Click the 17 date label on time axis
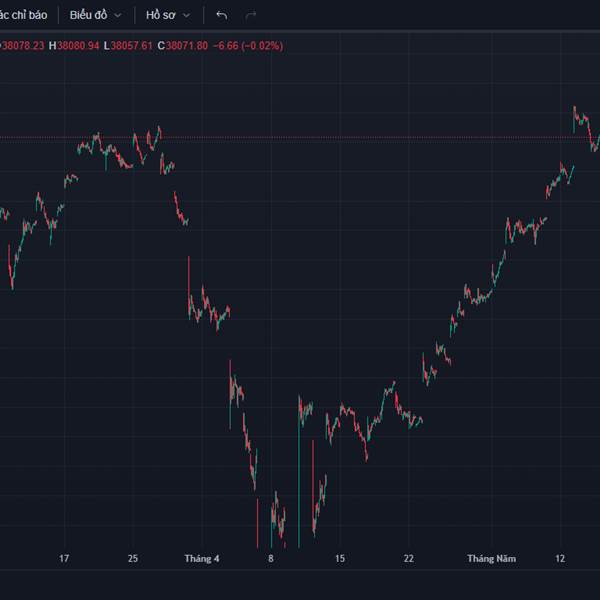 click(64, 558)
